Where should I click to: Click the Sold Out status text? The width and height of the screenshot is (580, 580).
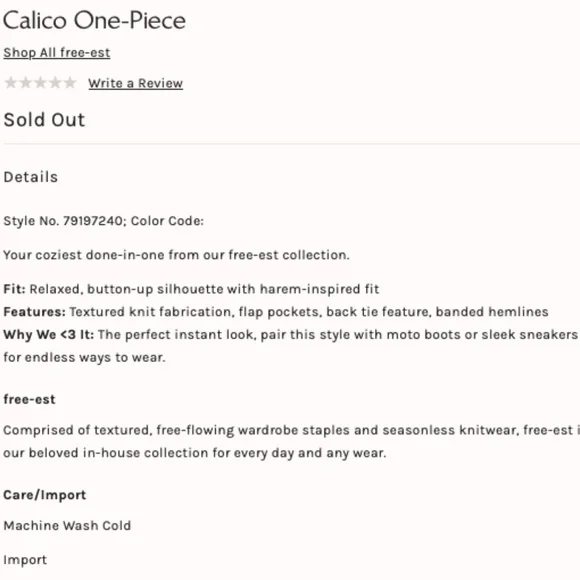[44, 120]
